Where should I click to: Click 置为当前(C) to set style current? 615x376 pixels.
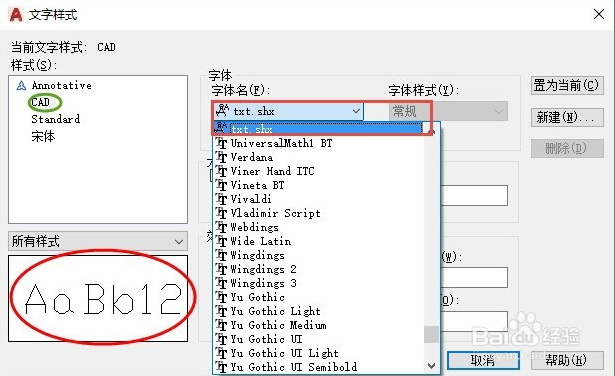[x=567, y=85]
